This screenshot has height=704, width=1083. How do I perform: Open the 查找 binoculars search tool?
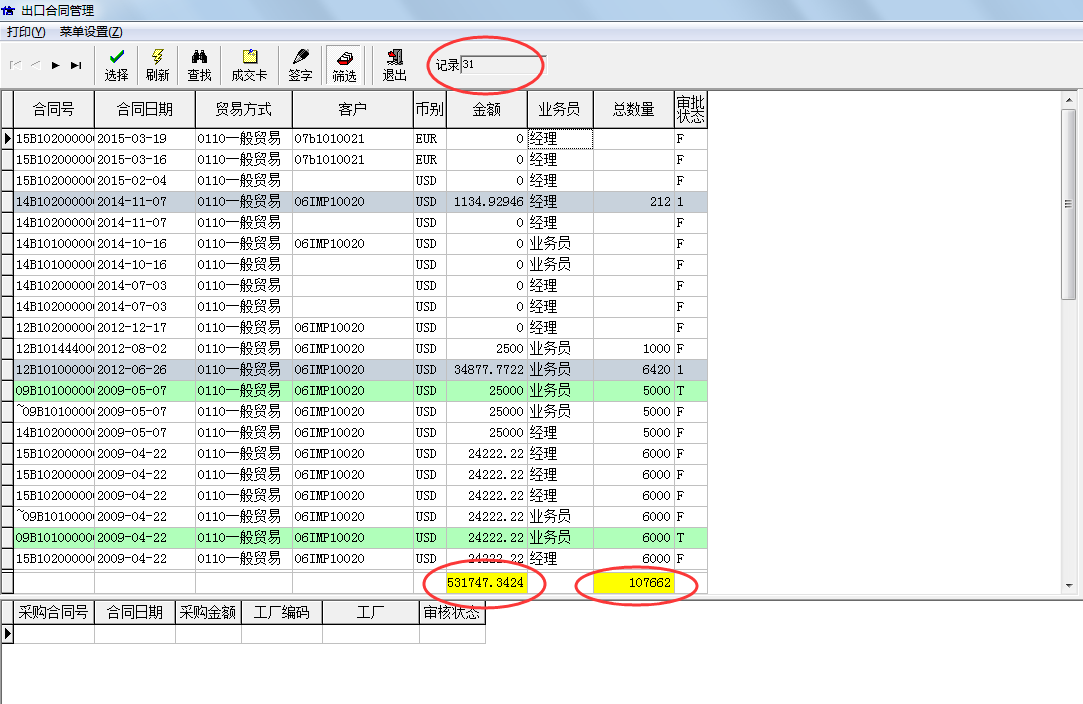(x=199, y=65)
